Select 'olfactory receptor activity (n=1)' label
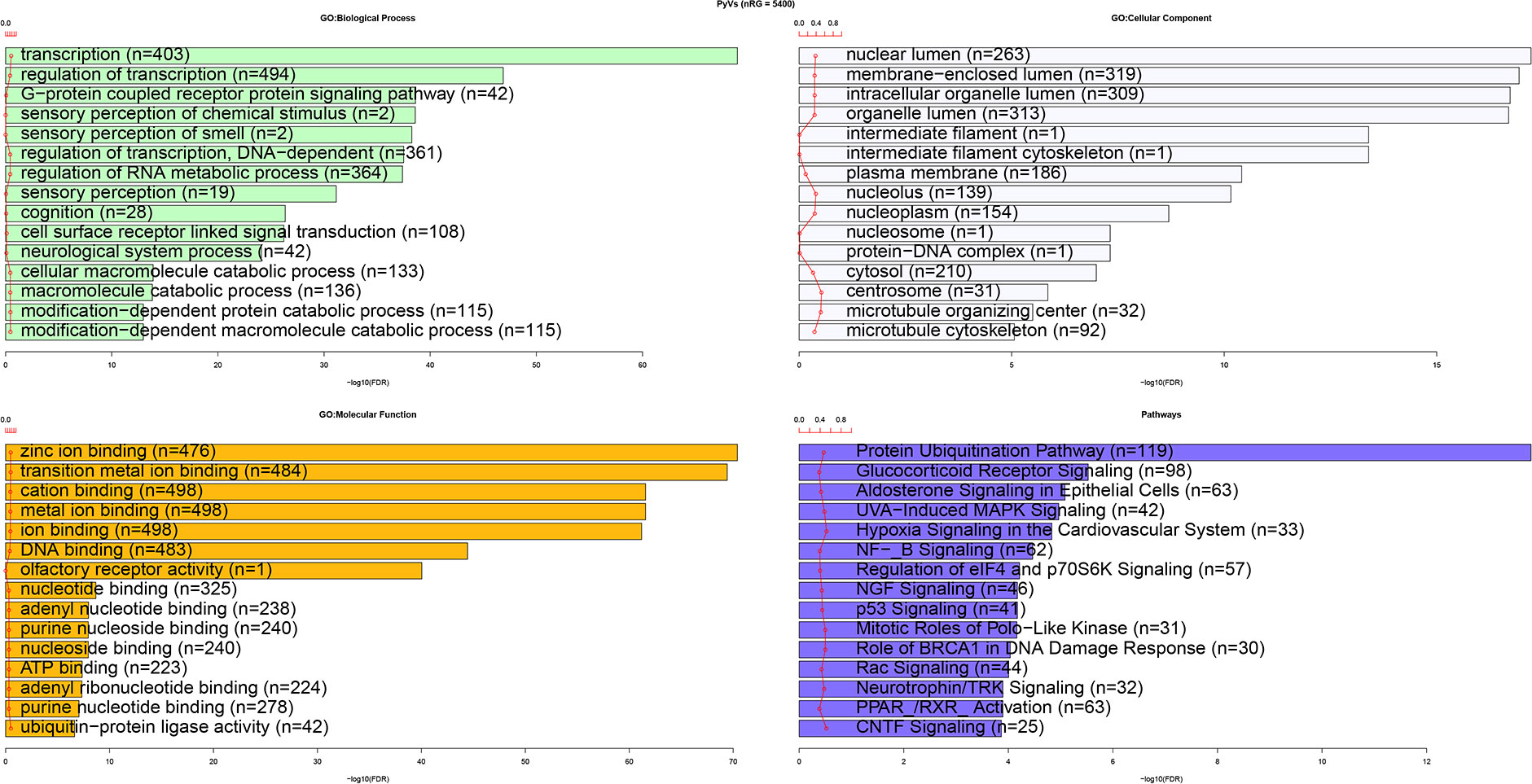The height and width of the screenshot is (784, 1532). (146, 569)
